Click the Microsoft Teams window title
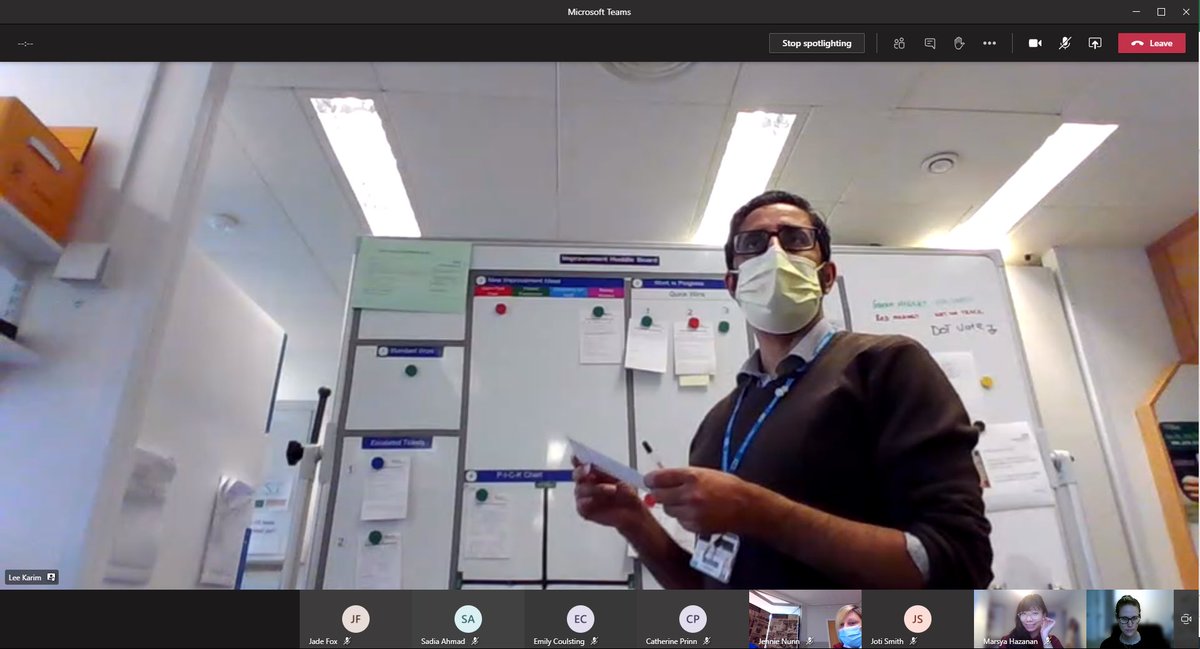Viewport: 1200px width, 649px height. click(x=599, y=12)
